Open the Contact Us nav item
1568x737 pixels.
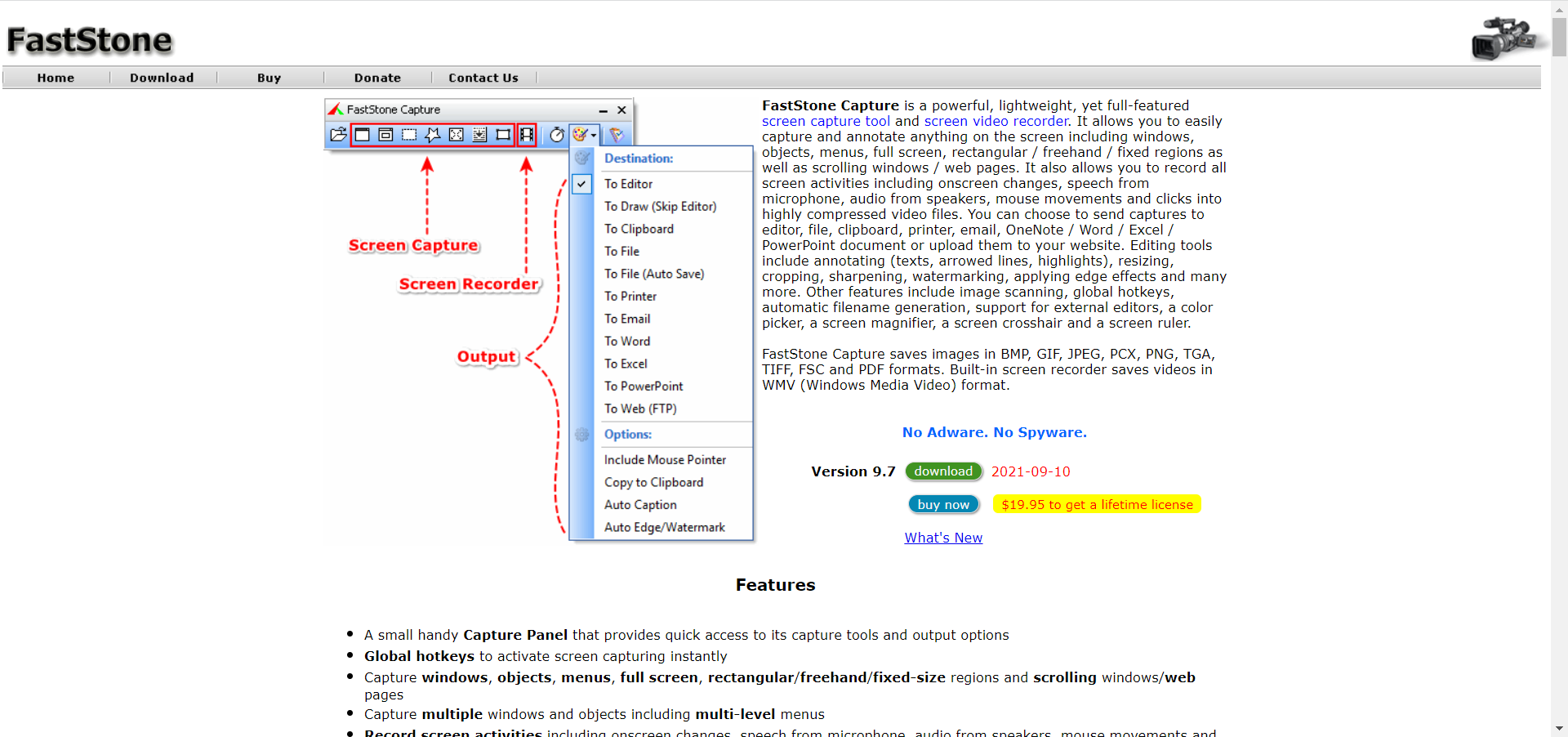pyautogui.click(x=483, y=78)
